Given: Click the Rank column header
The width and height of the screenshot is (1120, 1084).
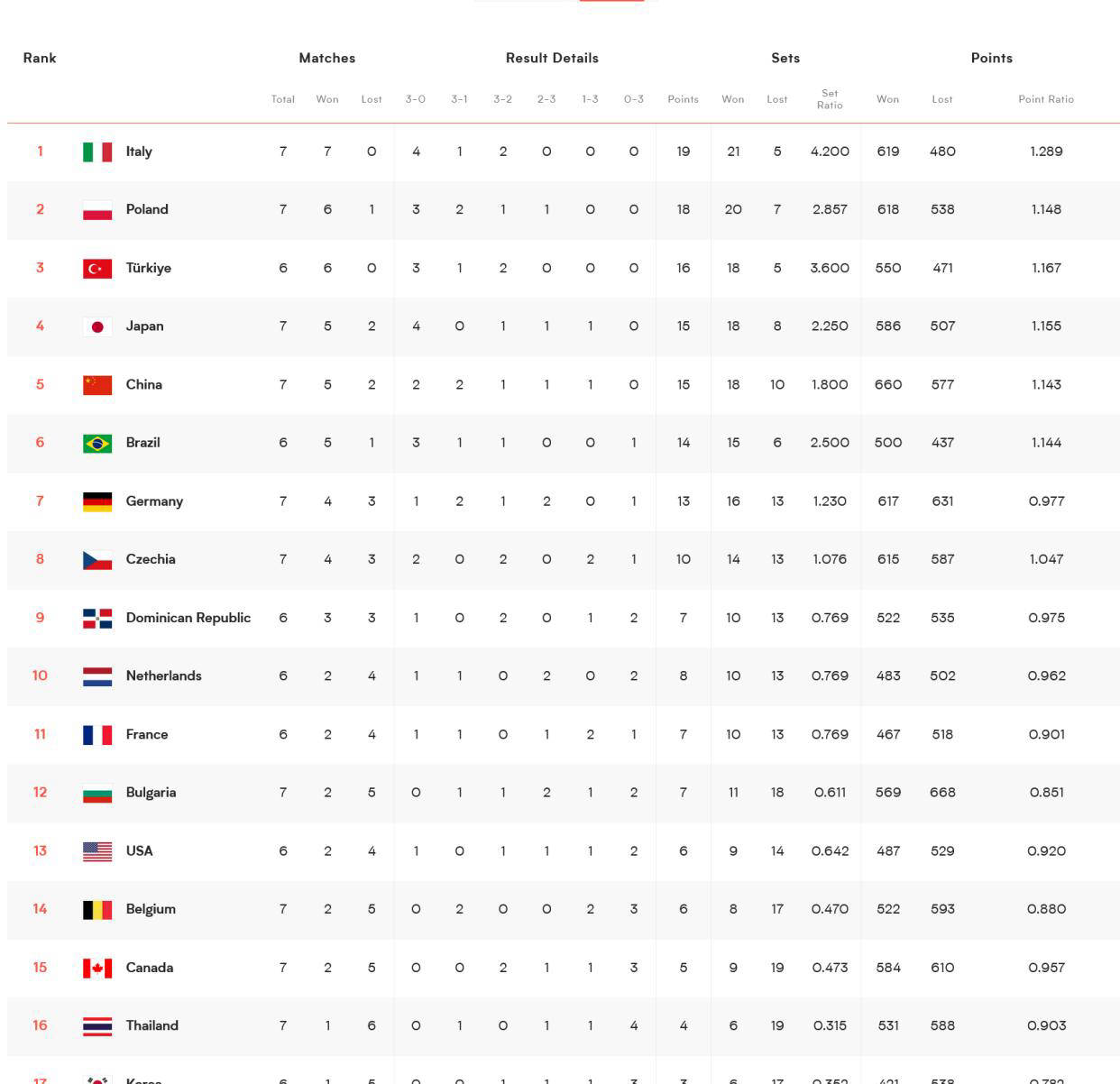Looking at the screenshot, I should [x=40, y=58].
